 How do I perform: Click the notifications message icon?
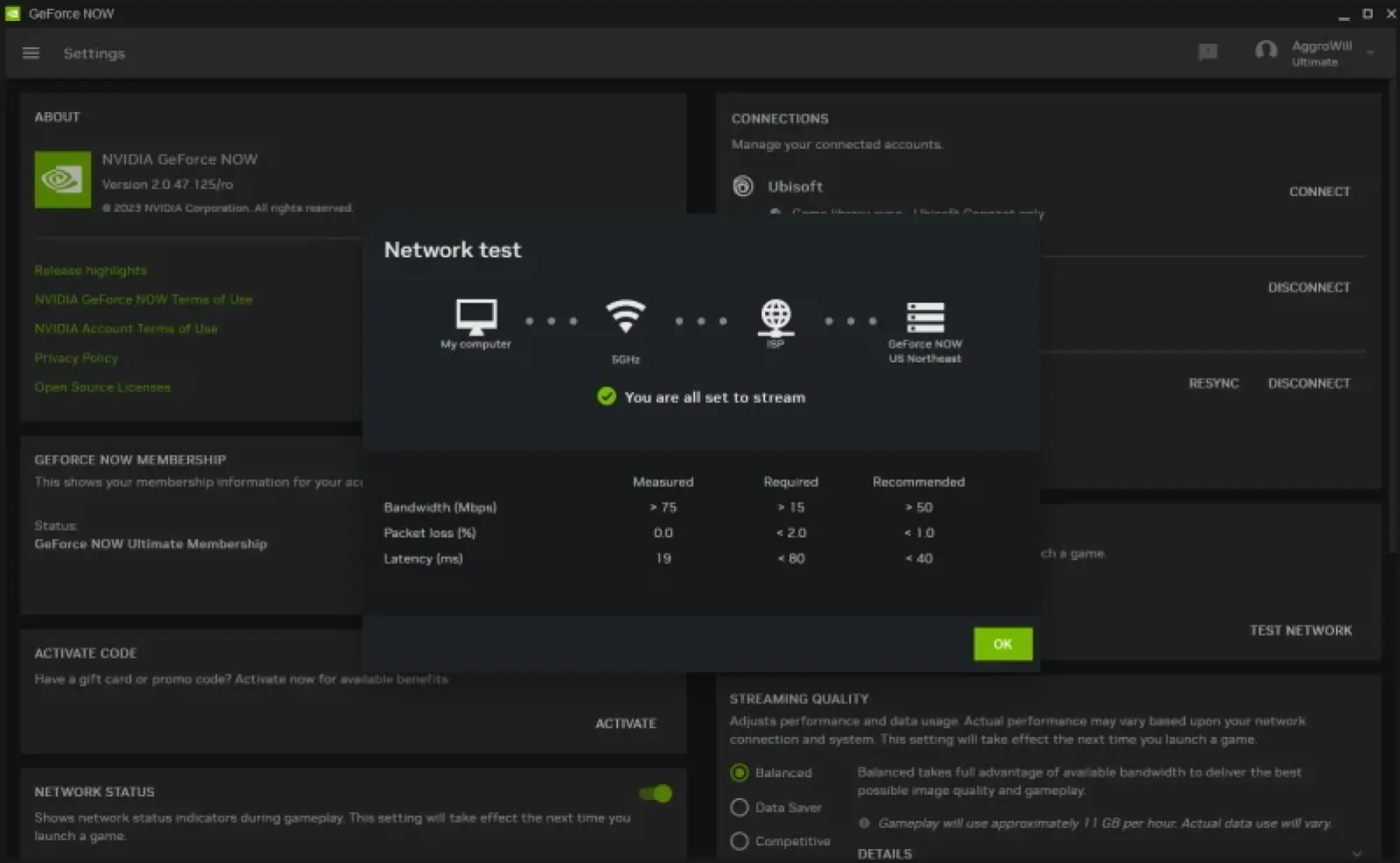(x=1207, y=52)
